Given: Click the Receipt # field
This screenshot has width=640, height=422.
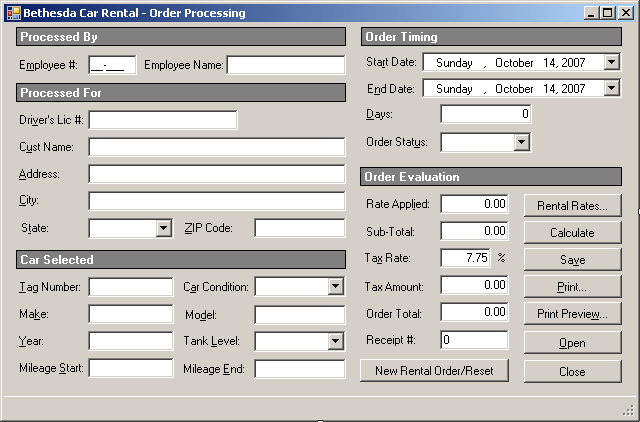Looking at the screenshot, I should click(474, 340).
